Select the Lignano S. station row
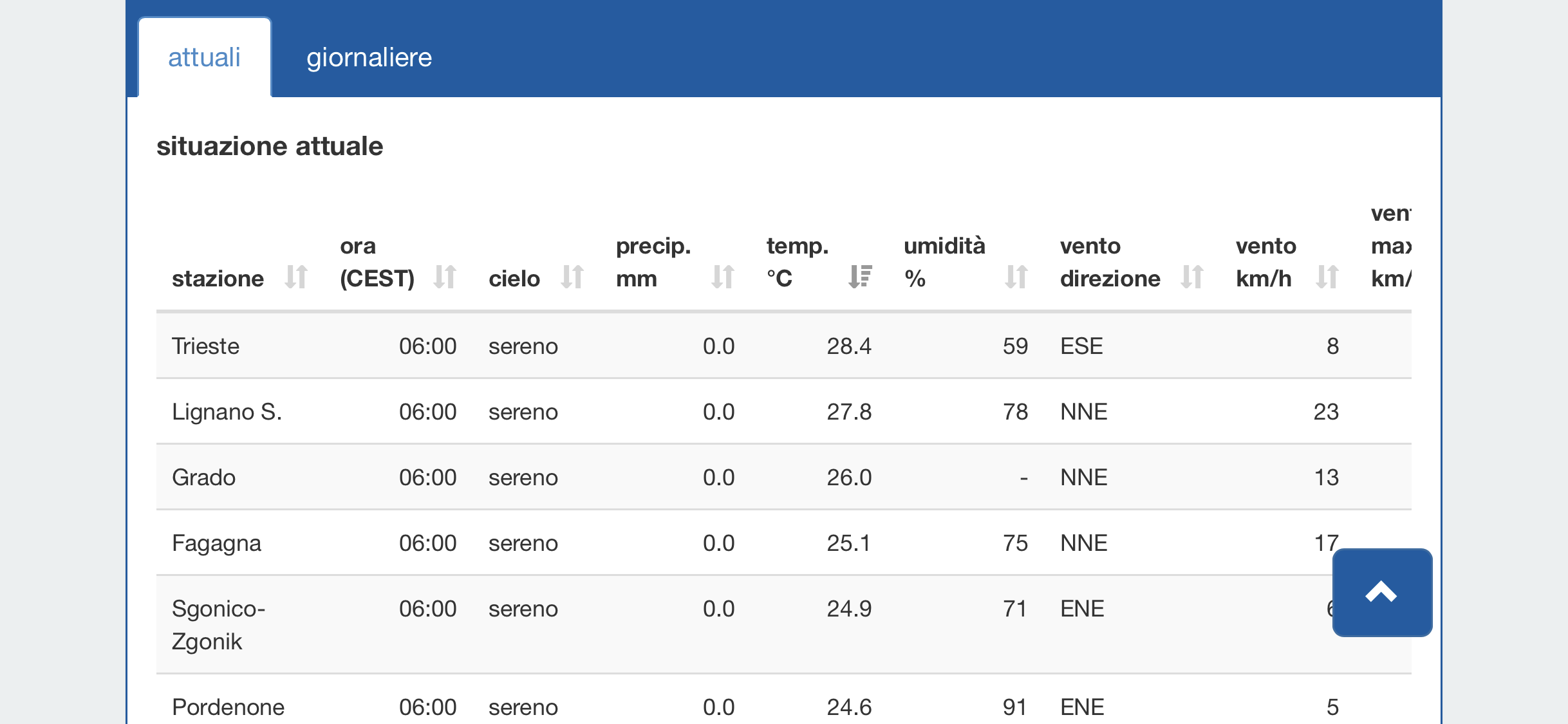 click(784, 411)
